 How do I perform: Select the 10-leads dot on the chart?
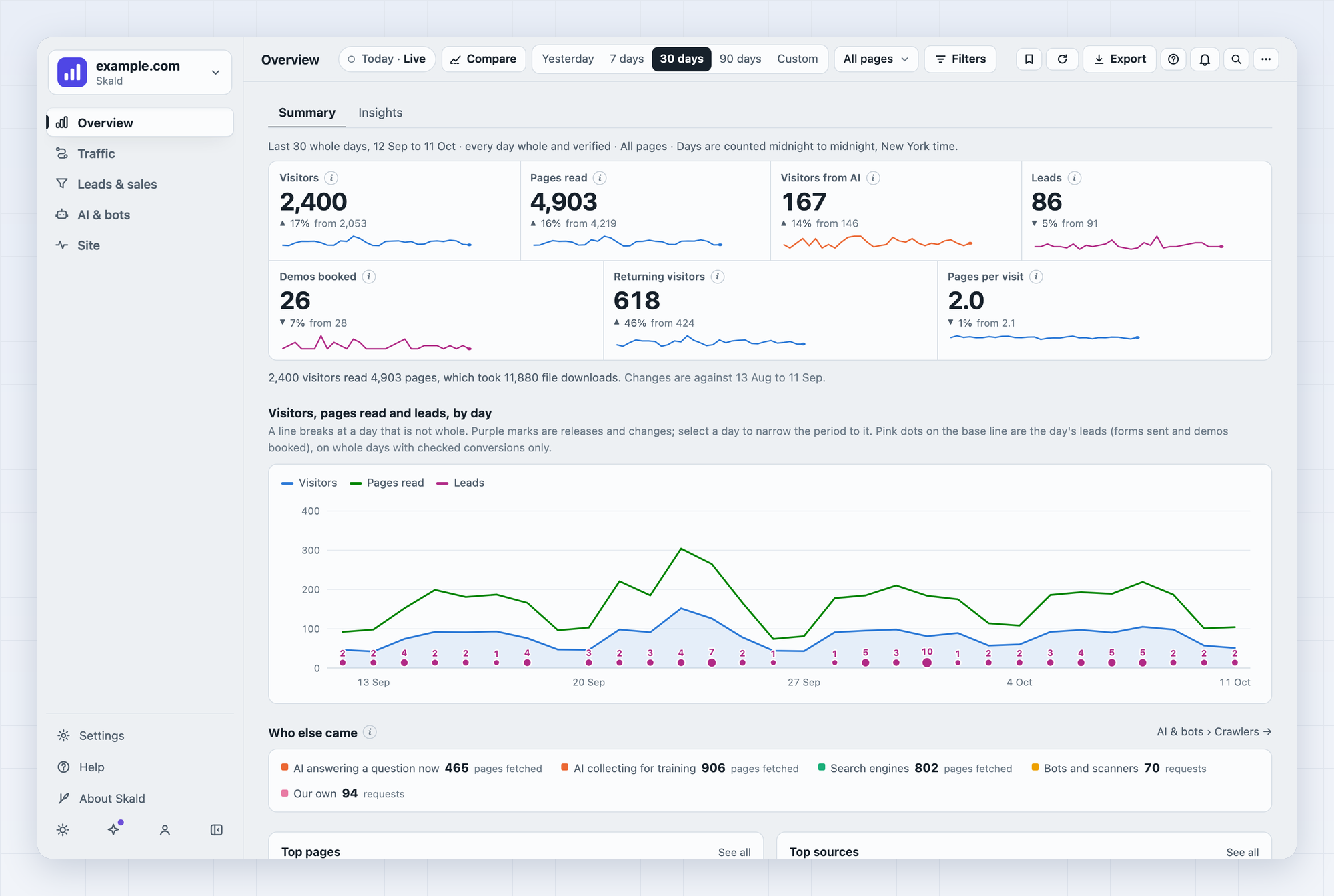[x=927, y=662]
